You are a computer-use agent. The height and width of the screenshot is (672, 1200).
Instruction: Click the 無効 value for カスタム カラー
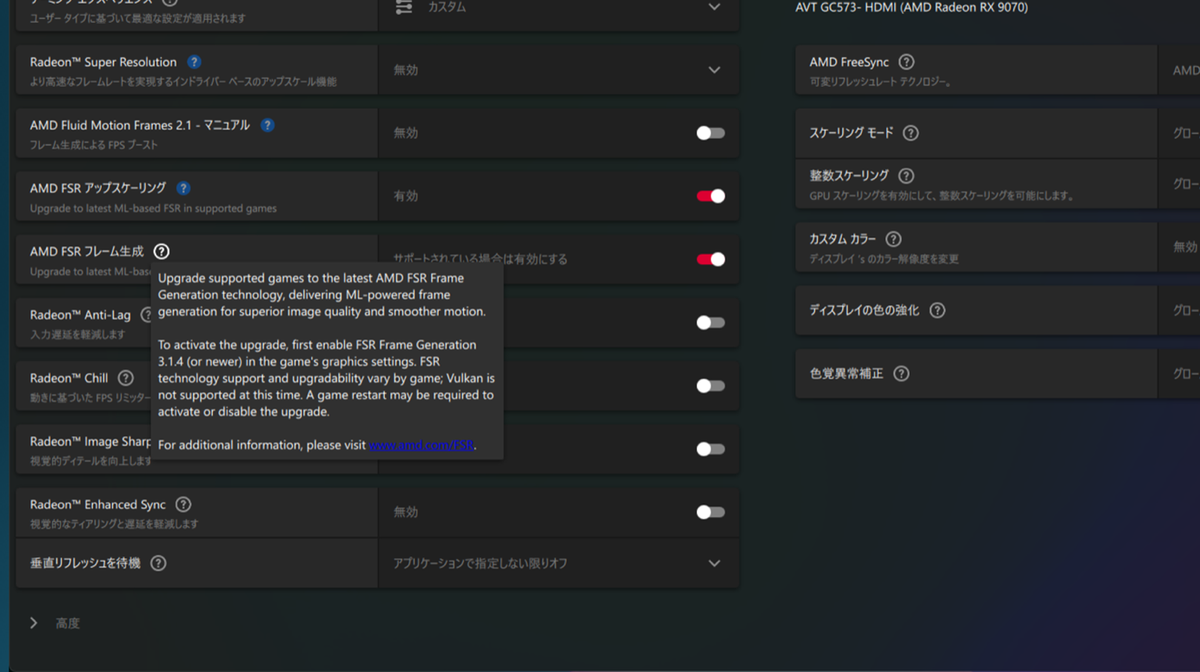click(x=1185, y=246)
